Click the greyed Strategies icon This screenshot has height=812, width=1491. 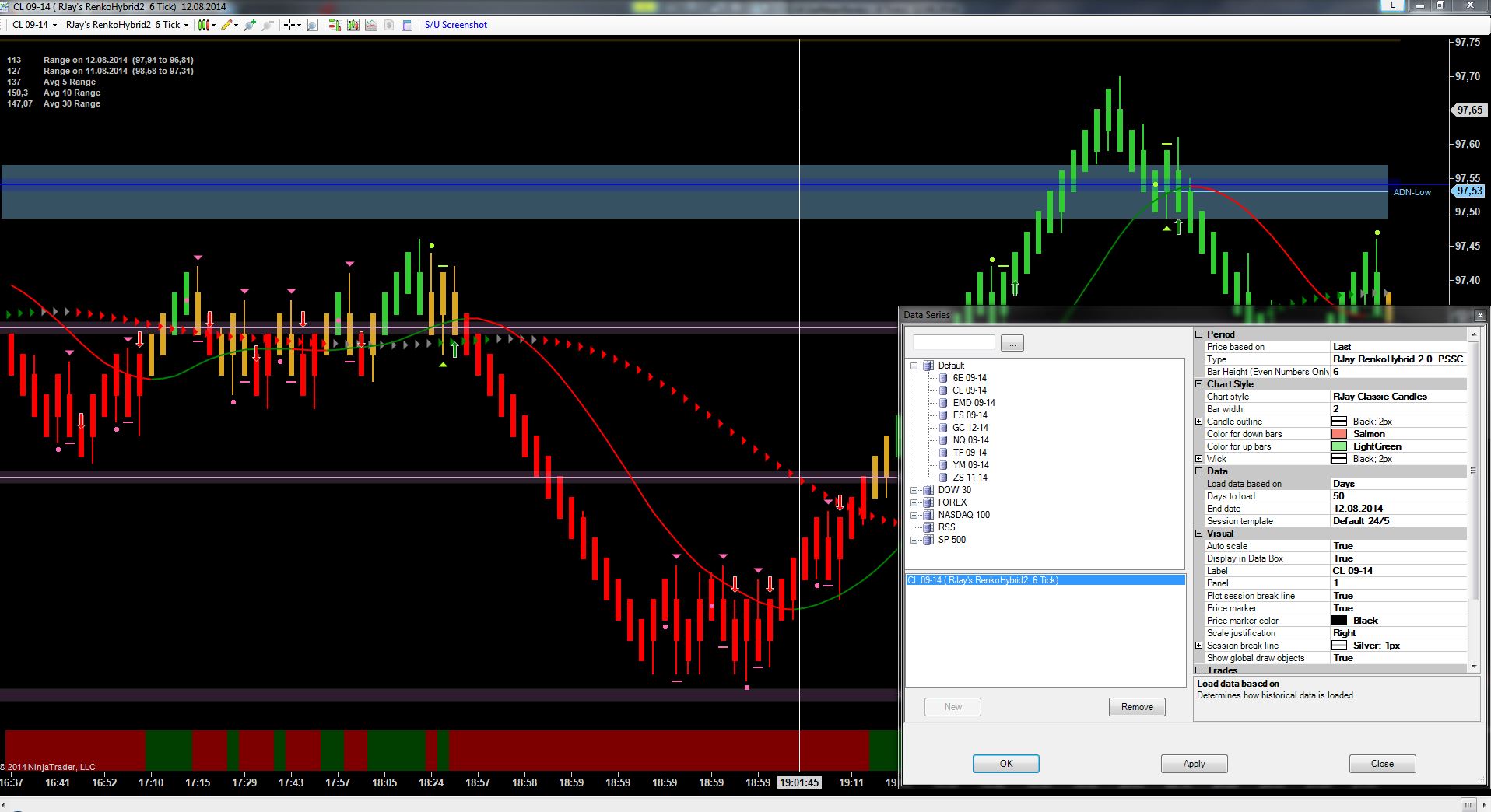click(x=389, y=25)
